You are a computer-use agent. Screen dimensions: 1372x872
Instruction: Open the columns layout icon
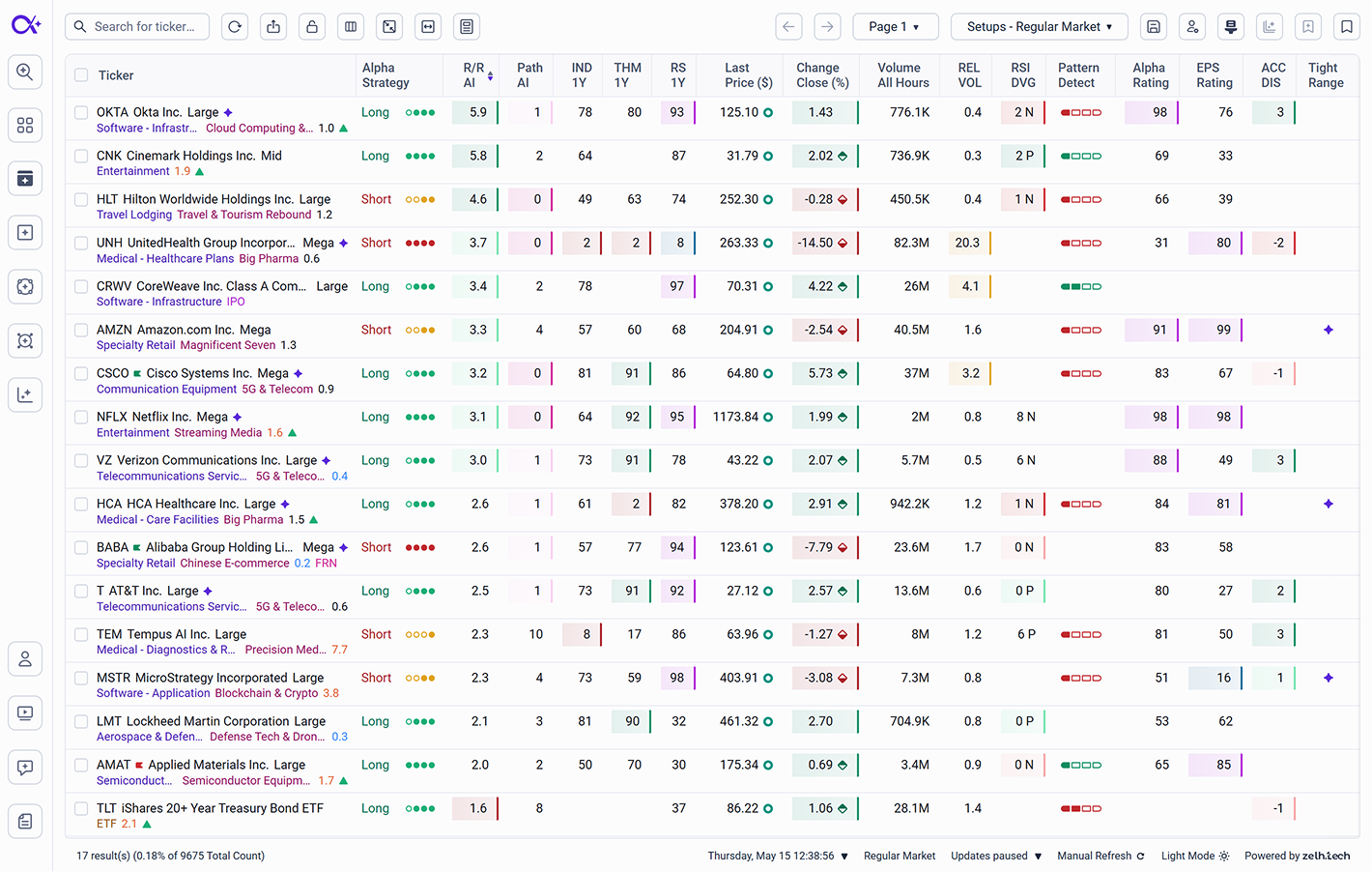[351, 27]
